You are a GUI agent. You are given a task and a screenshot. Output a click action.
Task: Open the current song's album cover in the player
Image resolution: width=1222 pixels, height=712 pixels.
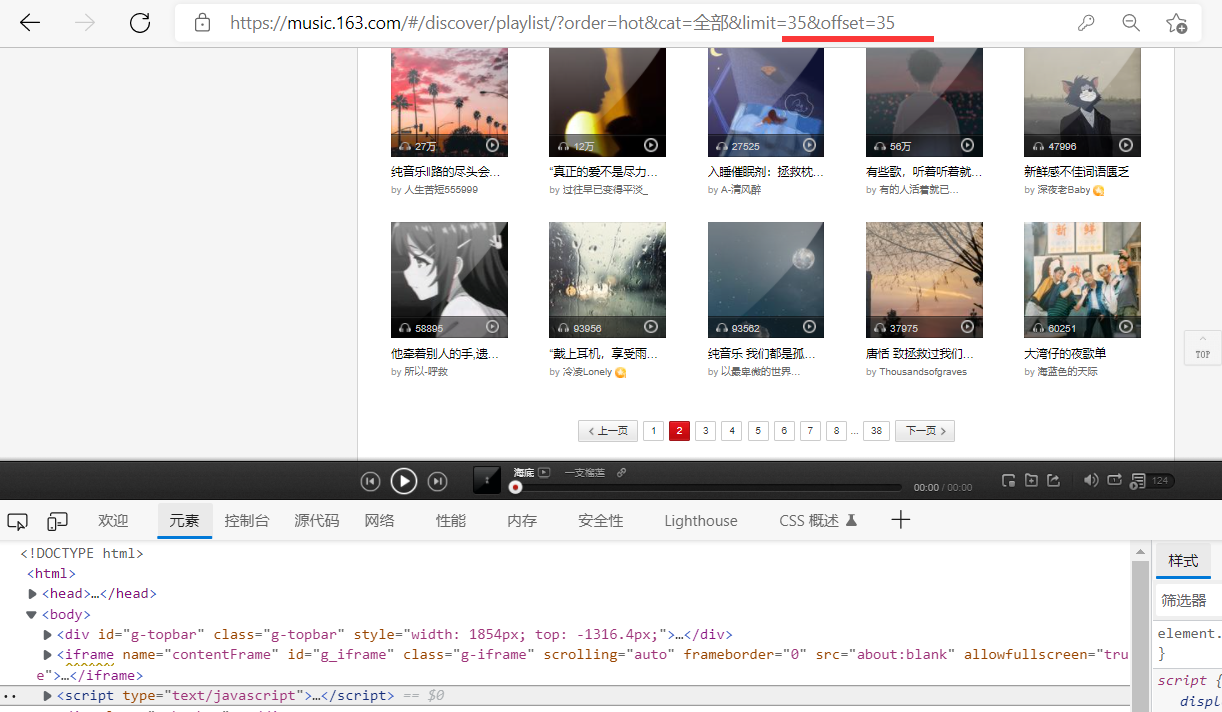coord(487,480)
